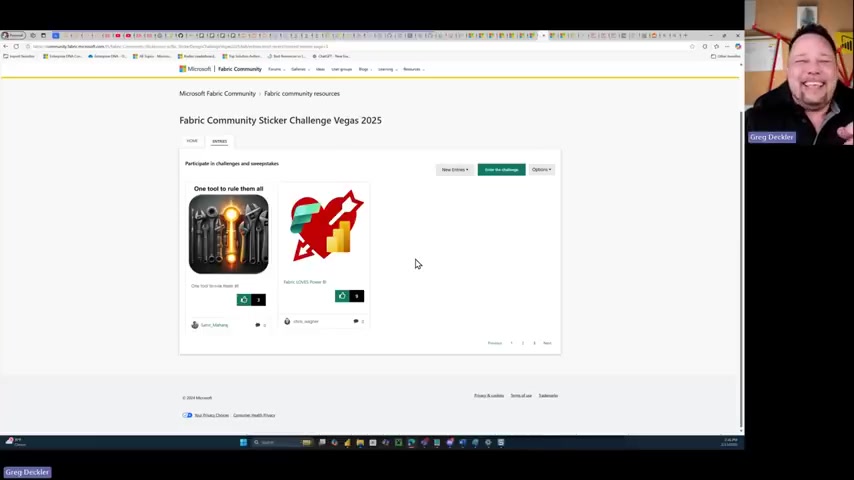
Task: Open the Fabric Community header link
Action: pyautogui.click(x=240, y=69)
